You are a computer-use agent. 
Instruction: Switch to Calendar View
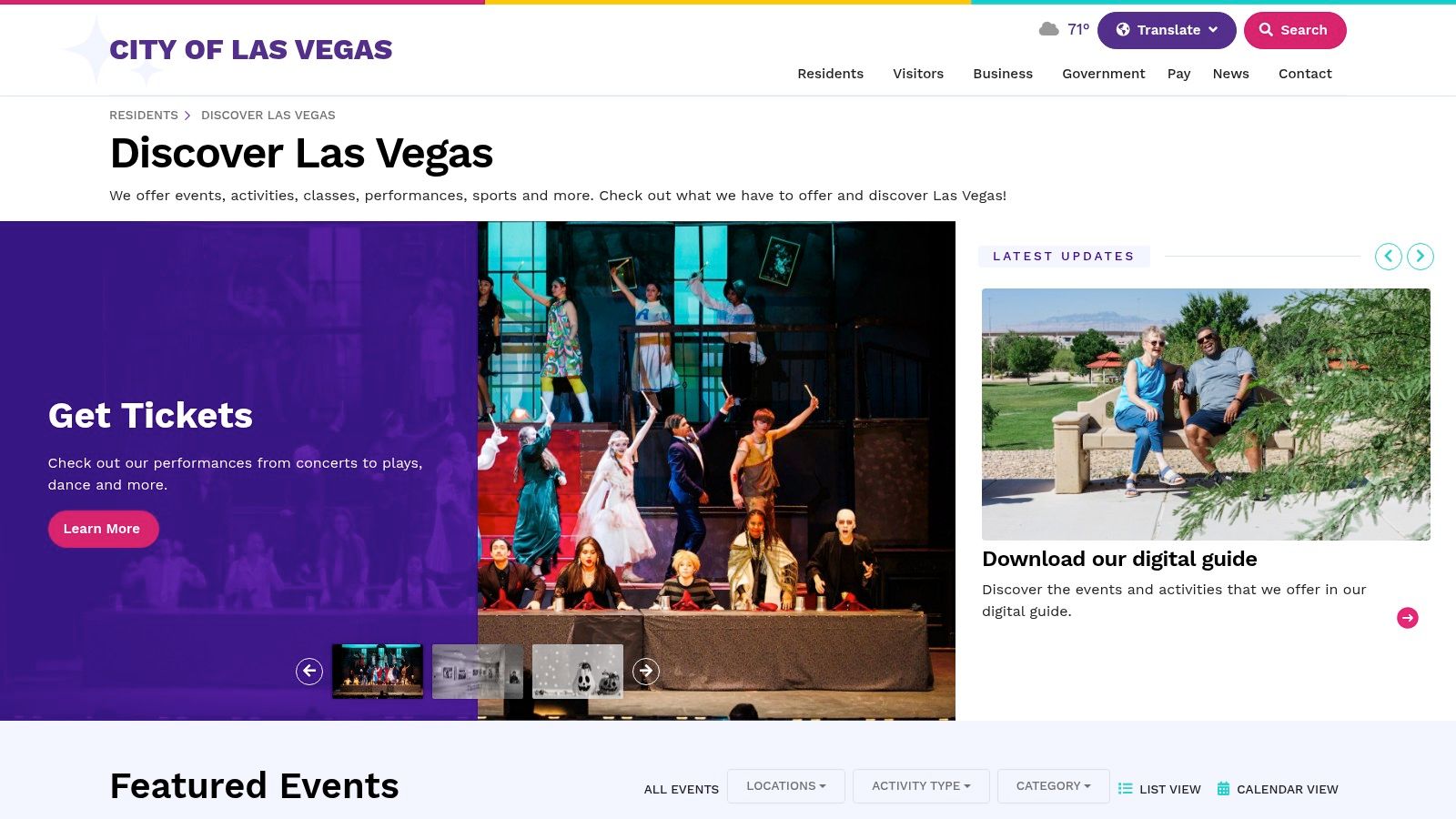(x=1278, y=789)
